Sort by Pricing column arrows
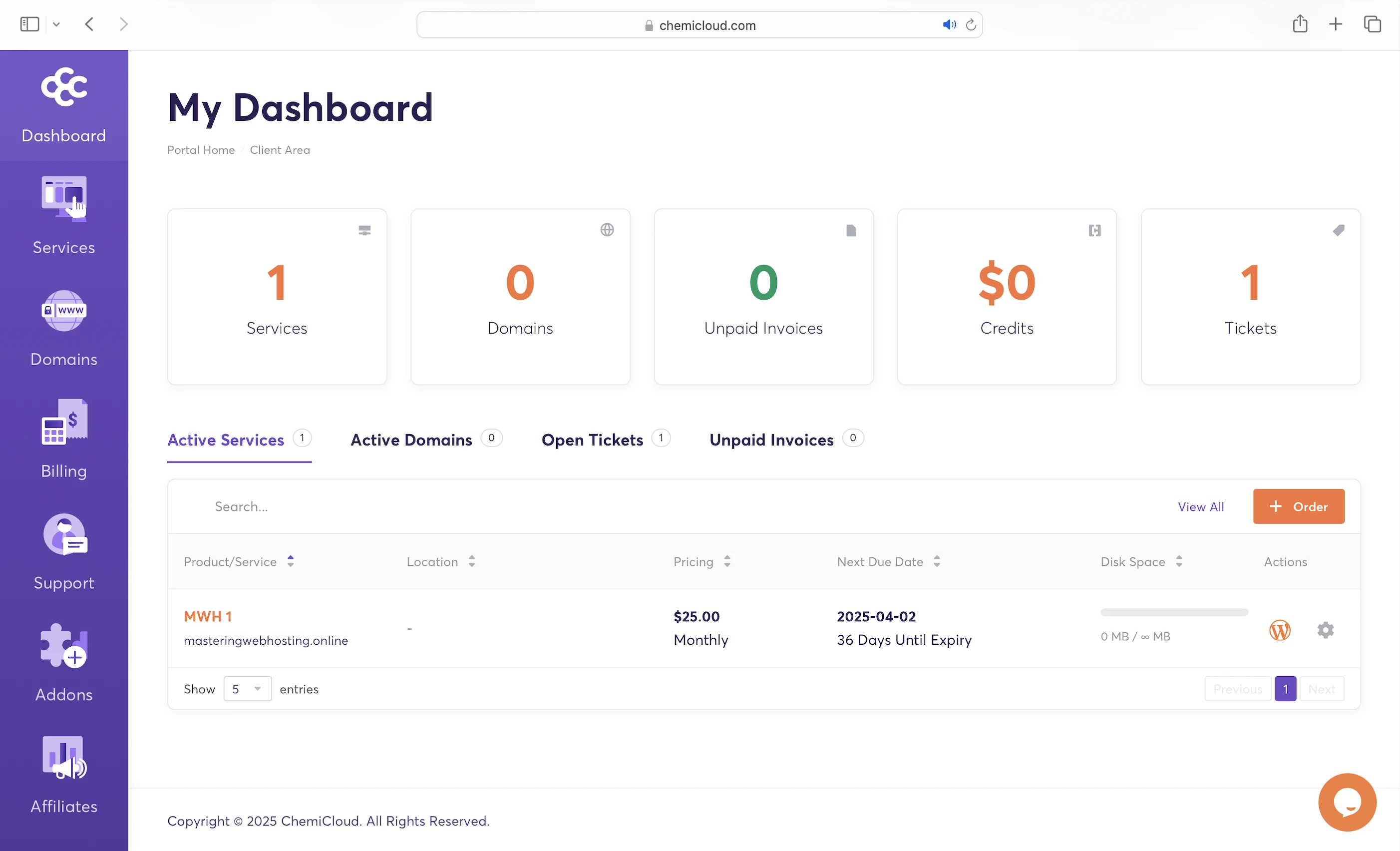 [726, 562]
